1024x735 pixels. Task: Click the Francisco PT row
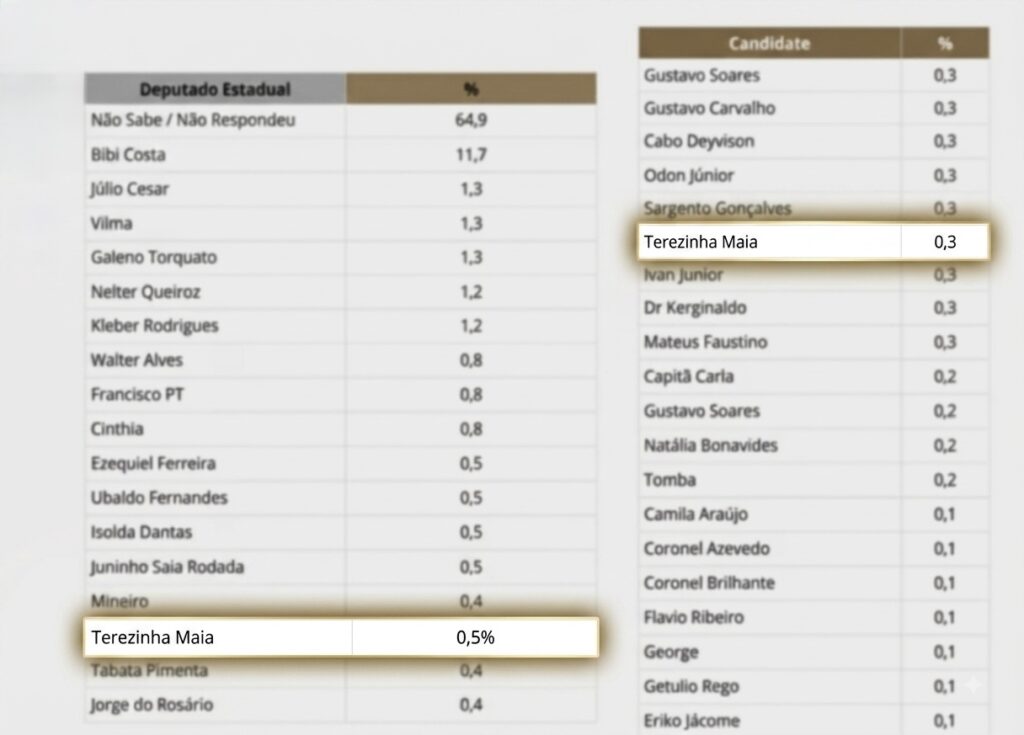click(340, 395)
